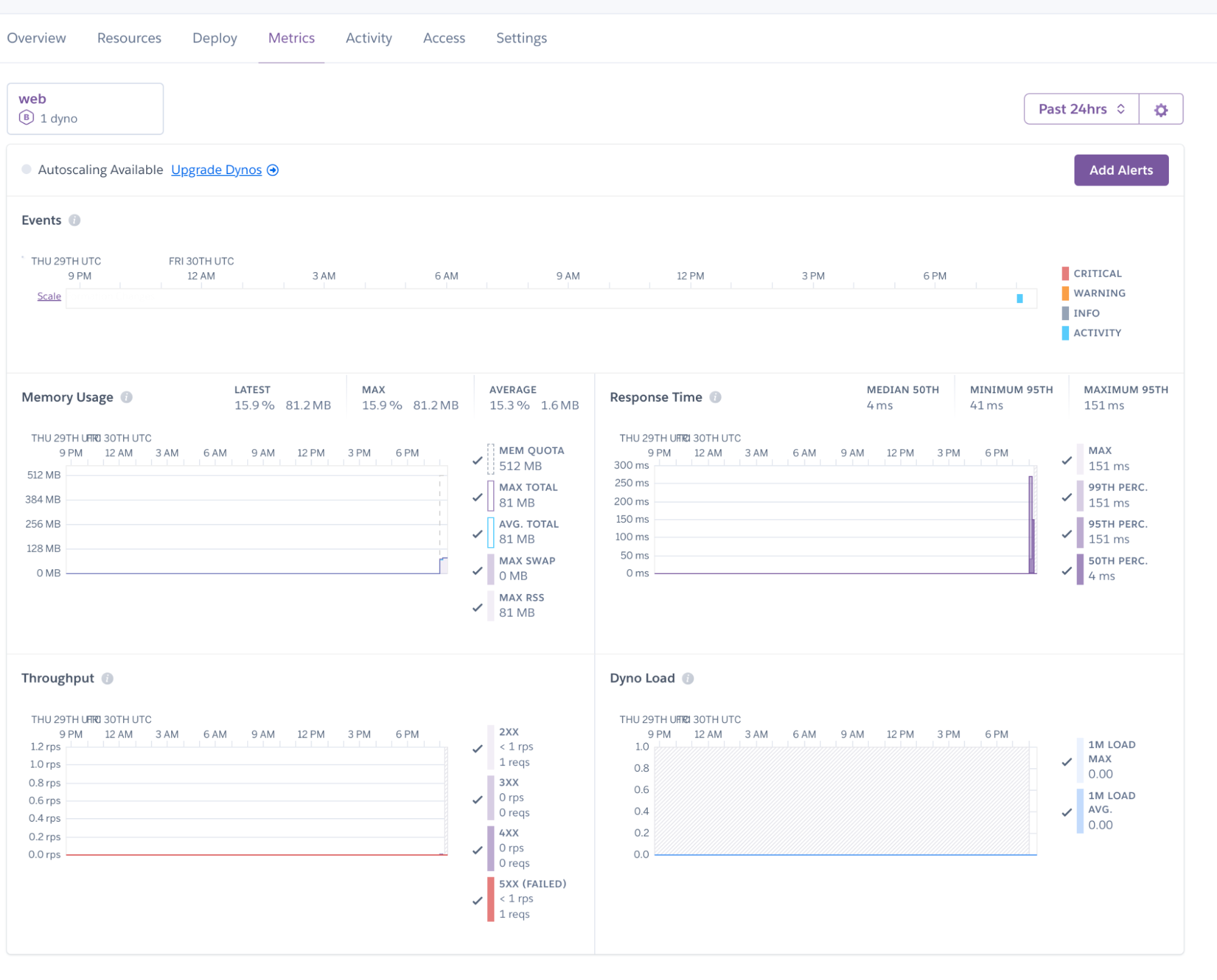Click the Autoscaling Available status dot

(x=27, y=169)
